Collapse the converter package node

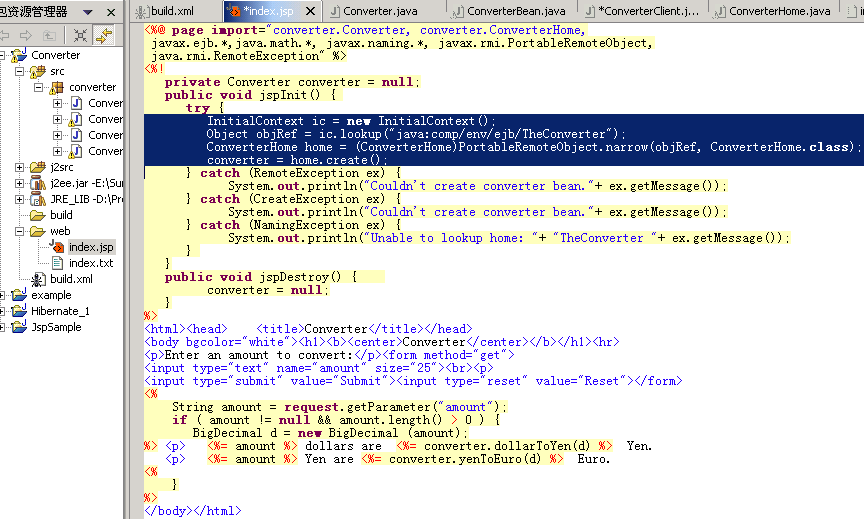(x=39, y=87)
